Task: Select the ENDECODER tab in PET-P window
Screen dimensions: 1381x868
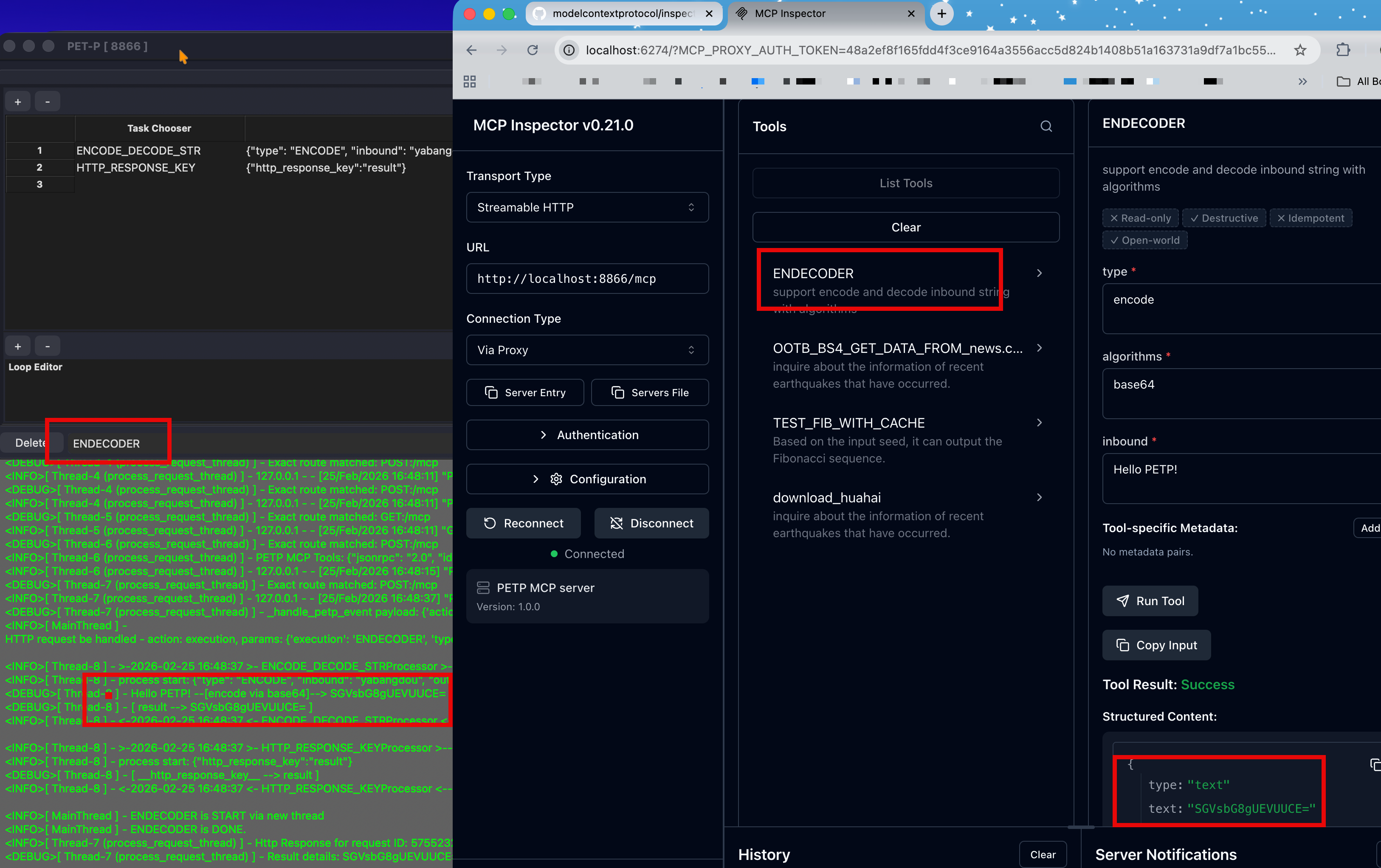Action: coord(106,443)
